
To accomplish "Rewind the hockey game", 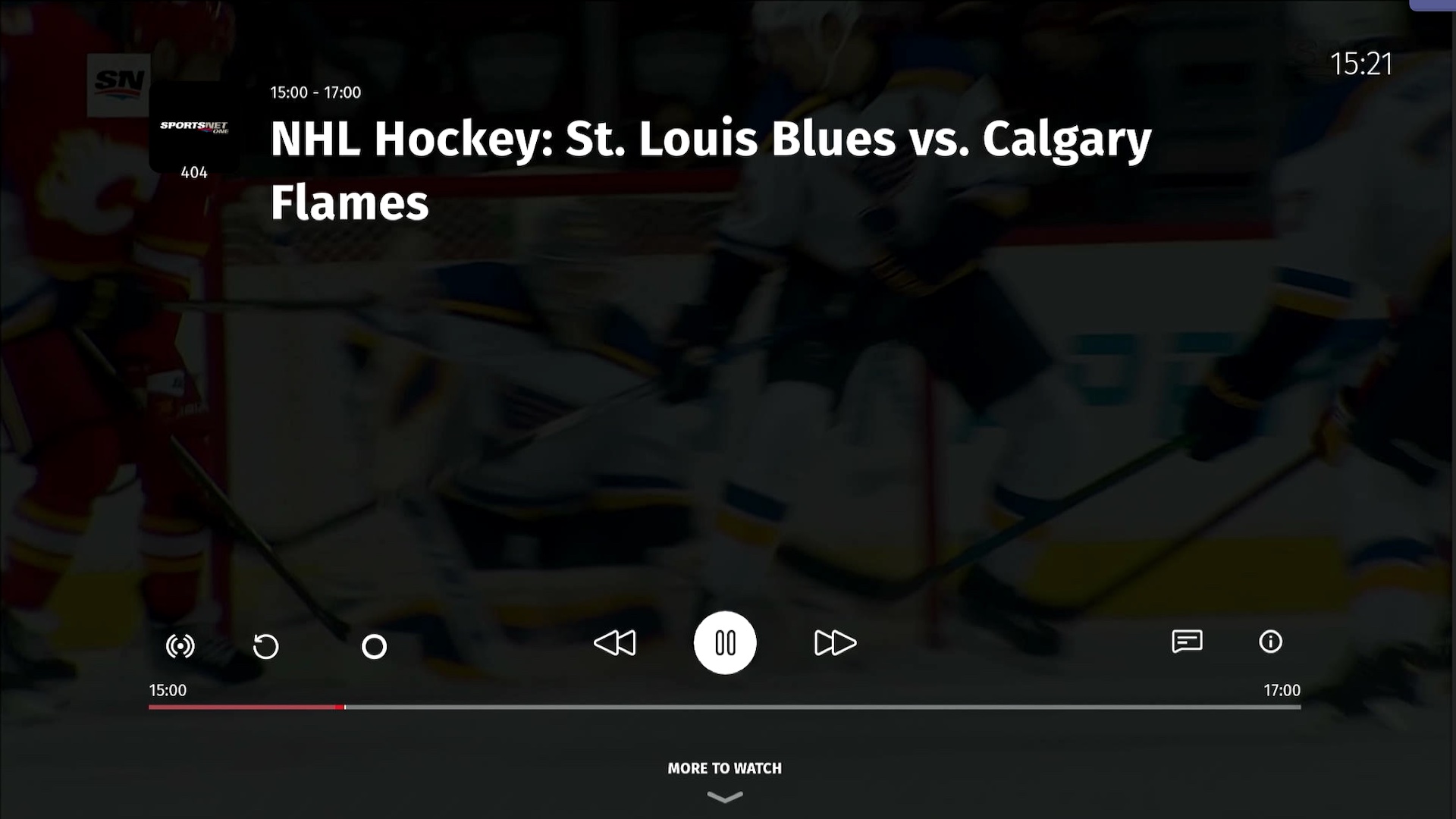I will tap(614, 643).
